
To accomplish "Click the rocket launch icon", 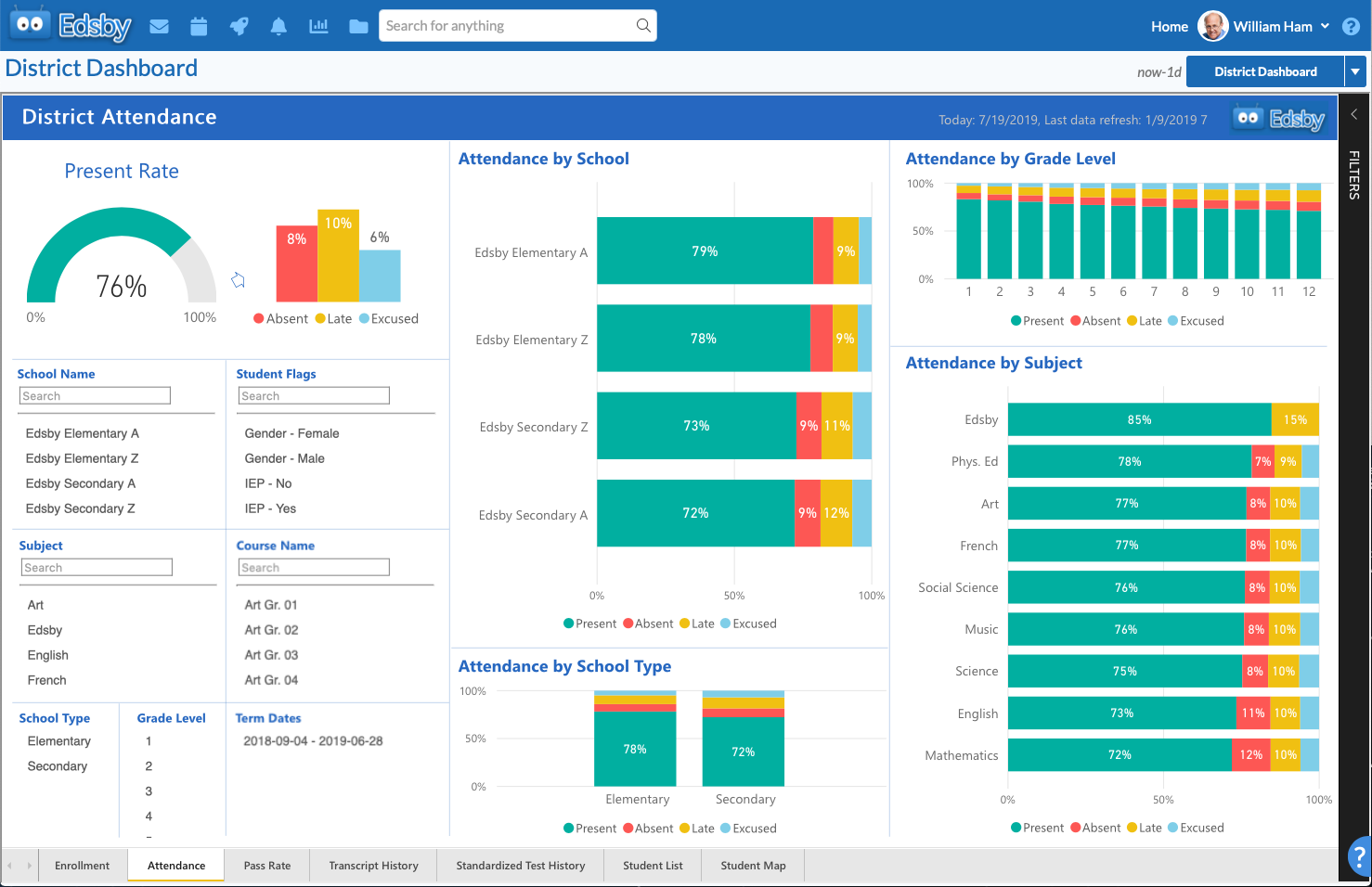I will click(239, 27).
